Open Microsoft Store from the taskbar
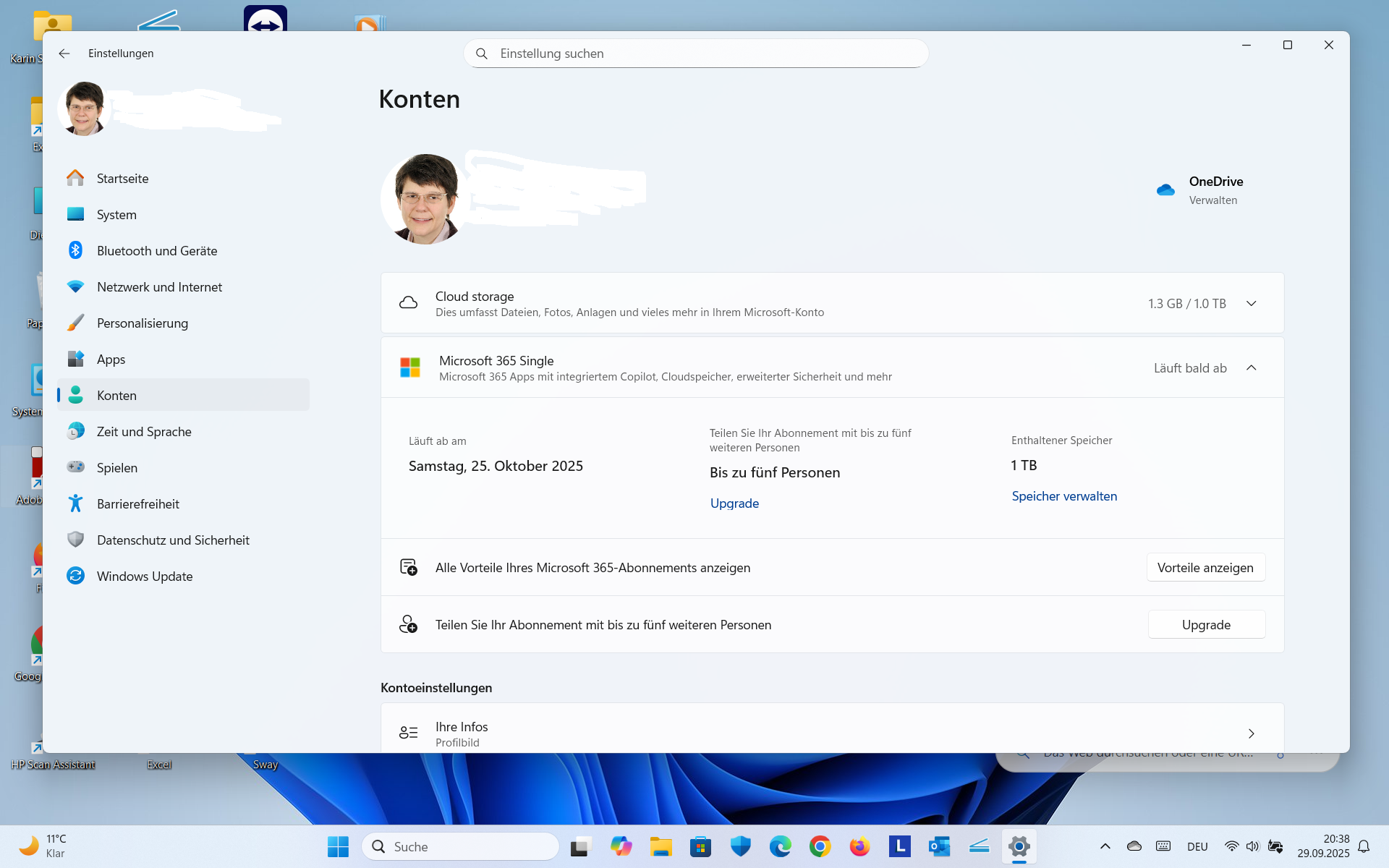 (x=700, y=846)
